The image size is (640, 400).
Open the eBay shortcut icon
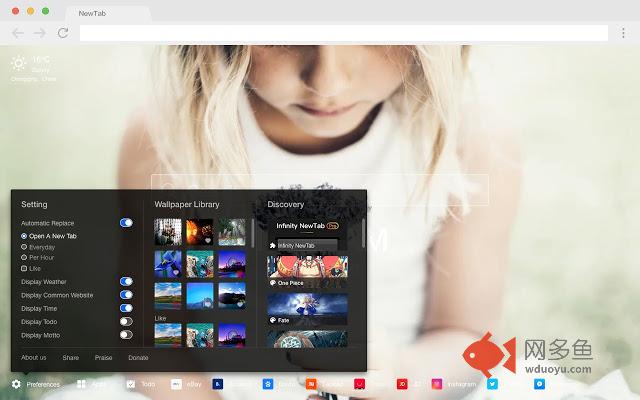pos(176,384)
